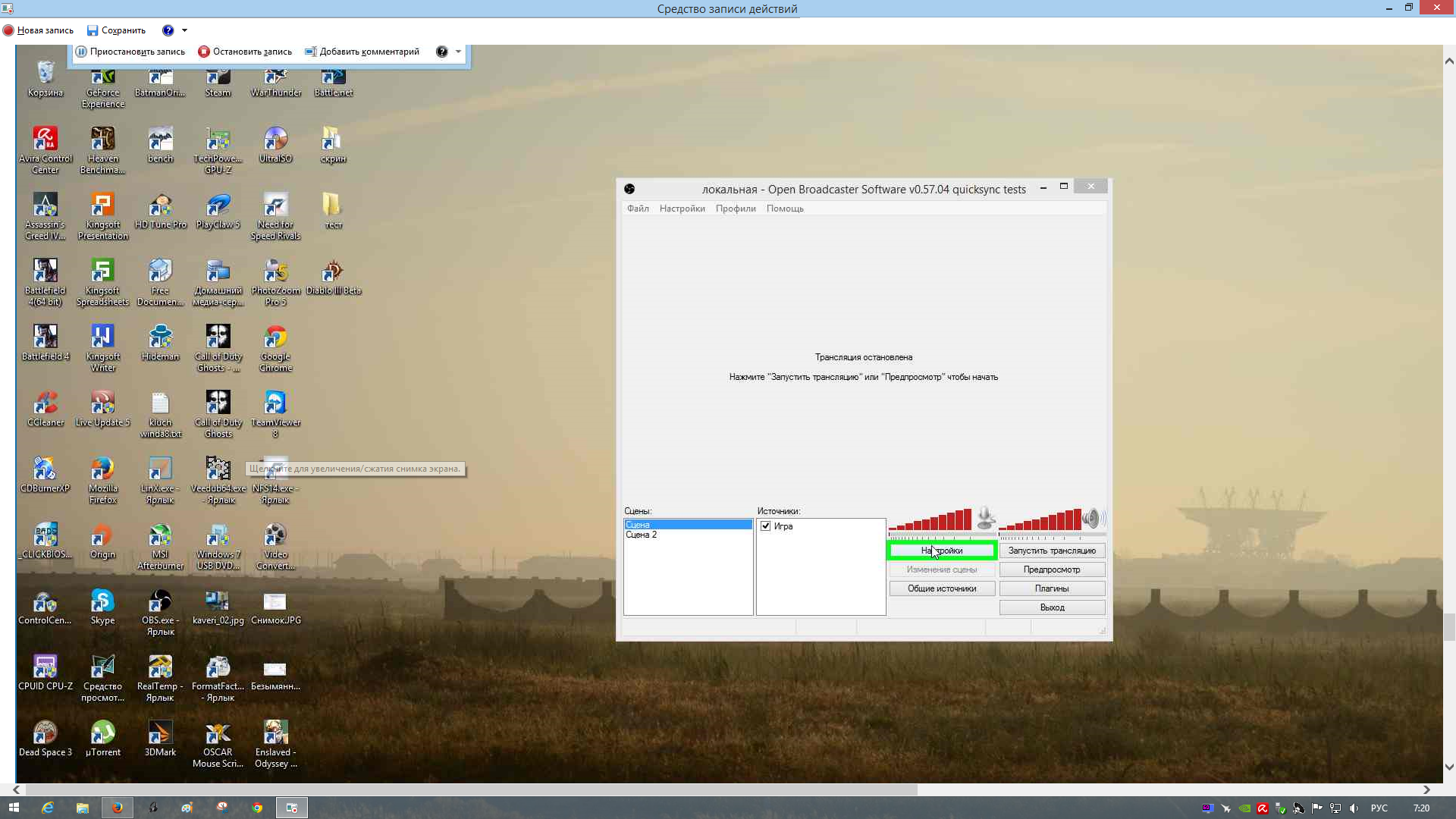Select Сцена 2 in scenes list

642,535
